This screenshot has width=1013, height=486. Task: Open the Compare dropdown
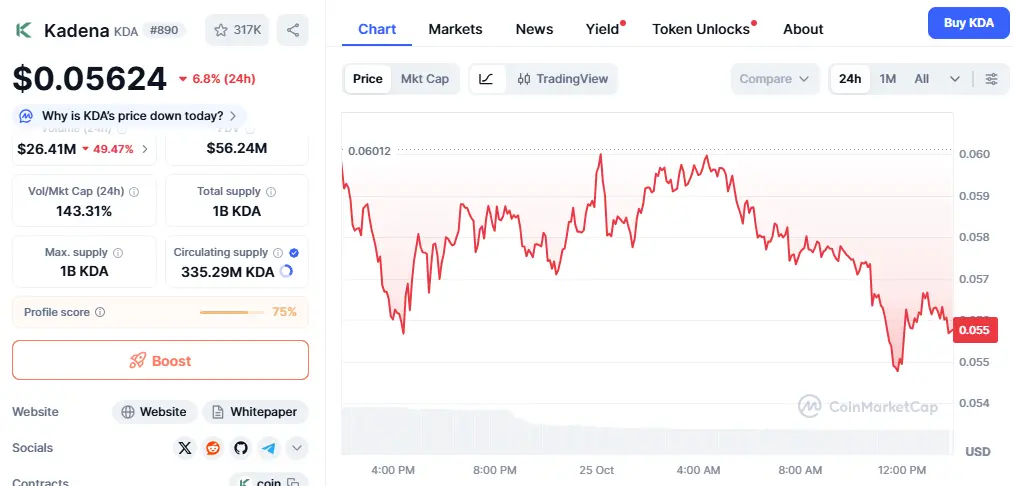coord(775,79)
